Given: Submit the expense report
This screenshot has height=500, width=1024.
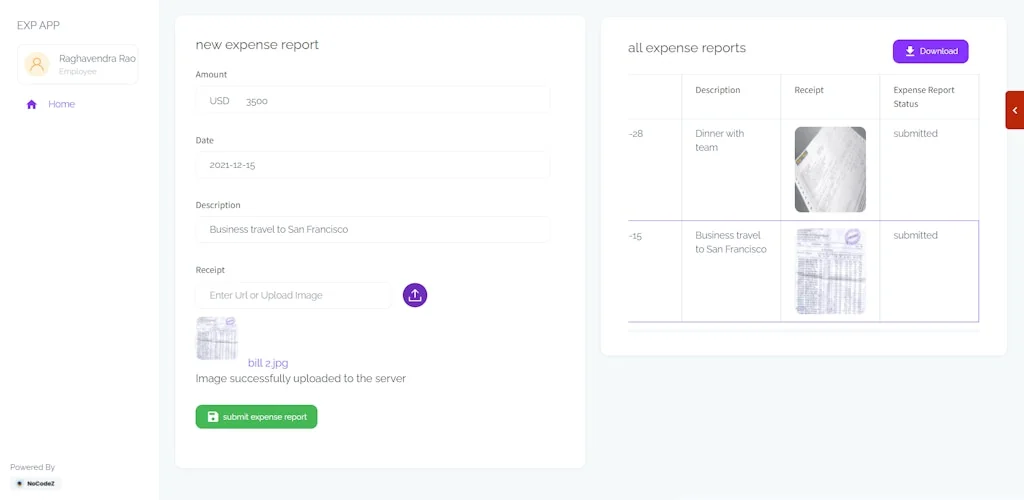Looking at the screenshot, I should pos(256,417).
